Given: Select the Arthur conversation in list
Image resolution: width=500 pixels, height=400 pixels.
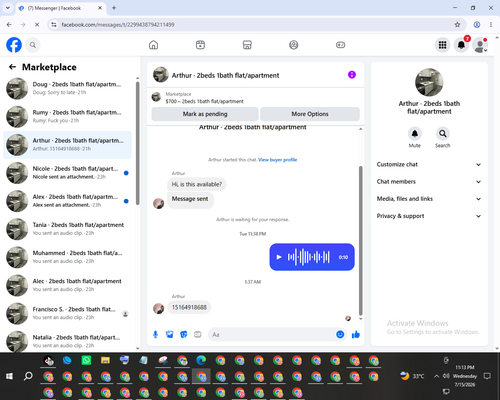Looking at the screenshot, I should [x=67, y=145].
